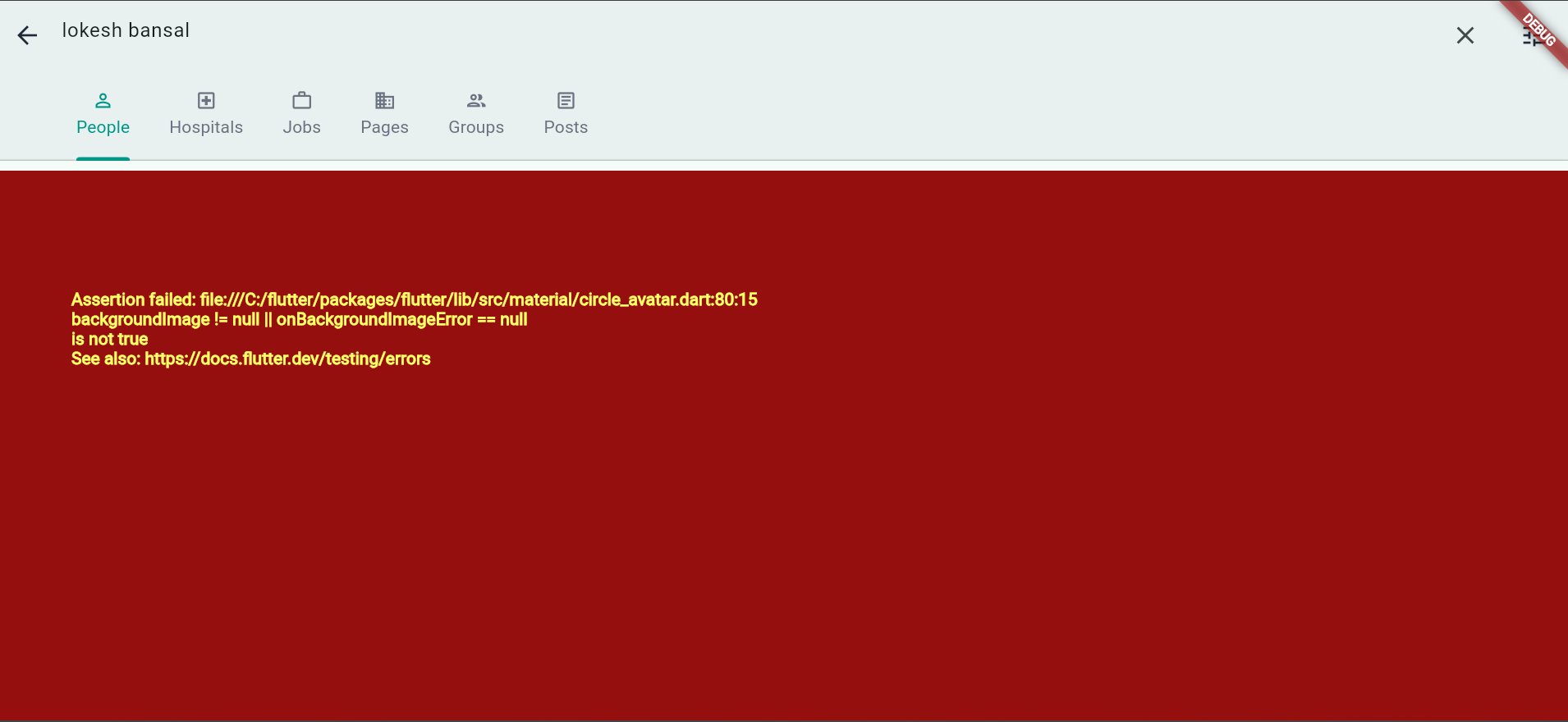The image size is (1568, 722).
Task: Click the building icon above Pages
Action: click(x=384, y=101)
